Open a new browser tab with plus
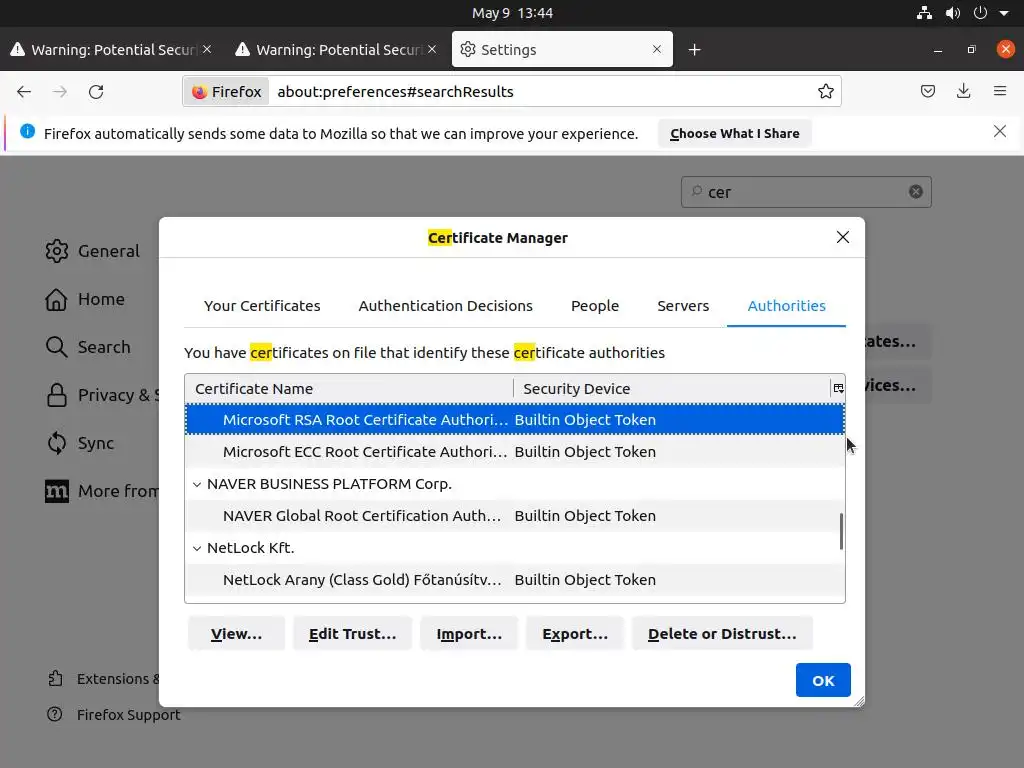Viewport: 1024px width, 768px height. pos(694,50)
